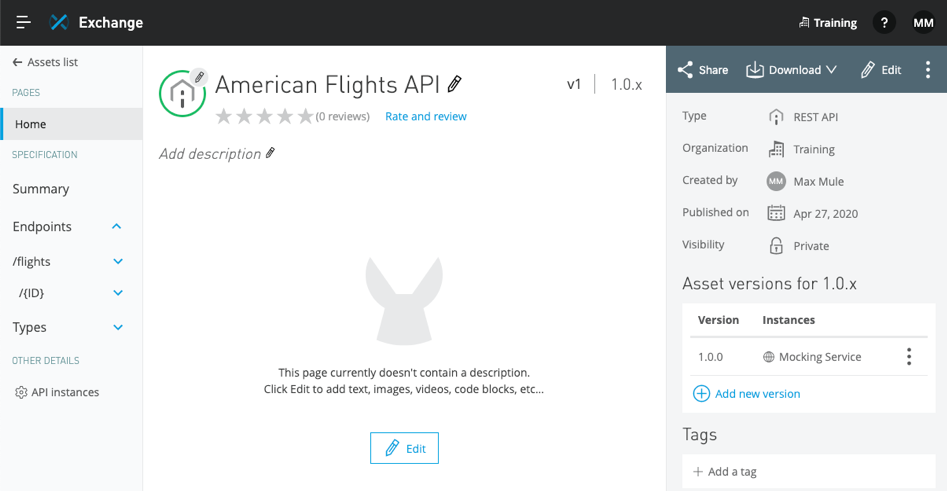This screenshot has height=491, width=947.
Task: Click Add new version link
Action: [x=757, y=394]
